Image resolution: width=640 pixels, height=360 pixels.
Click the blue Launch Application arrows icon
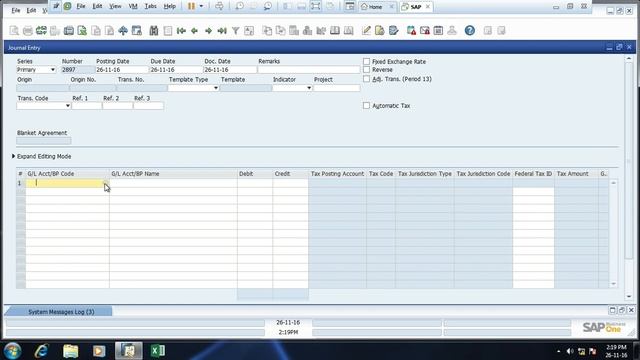tap(123, 31)
